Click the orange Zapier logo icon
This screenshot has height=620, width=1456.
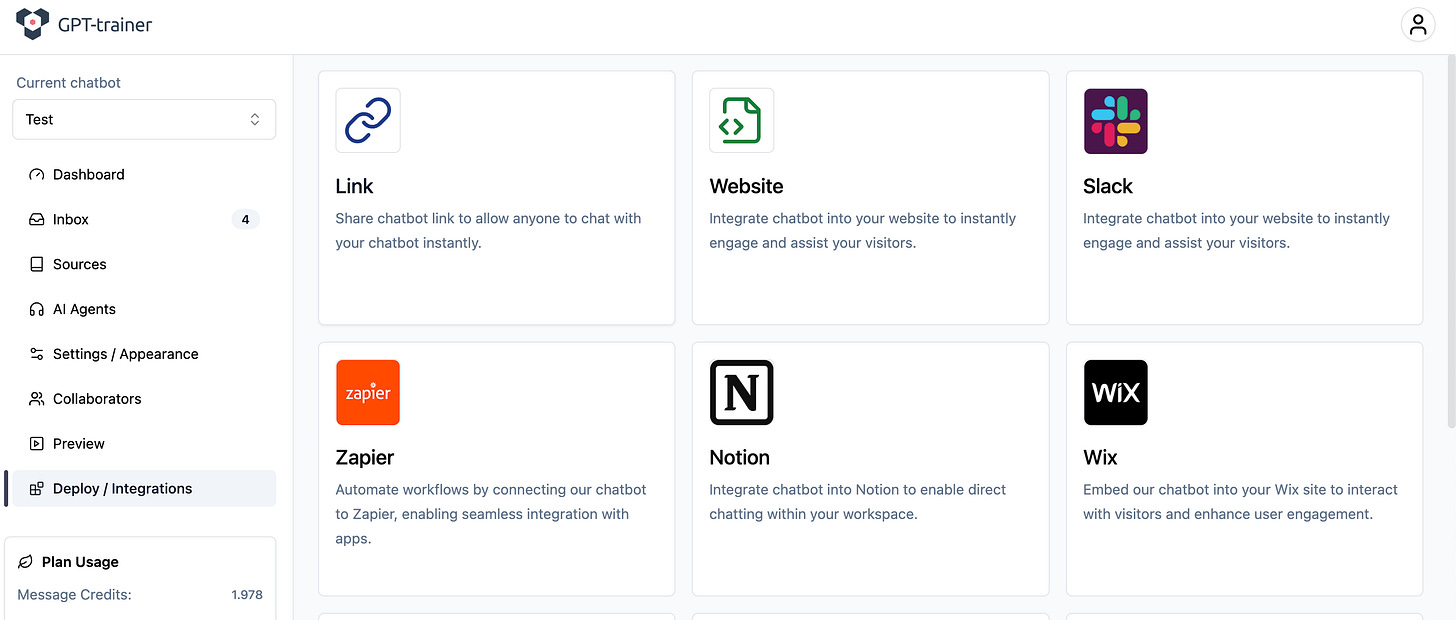[368, 392]
